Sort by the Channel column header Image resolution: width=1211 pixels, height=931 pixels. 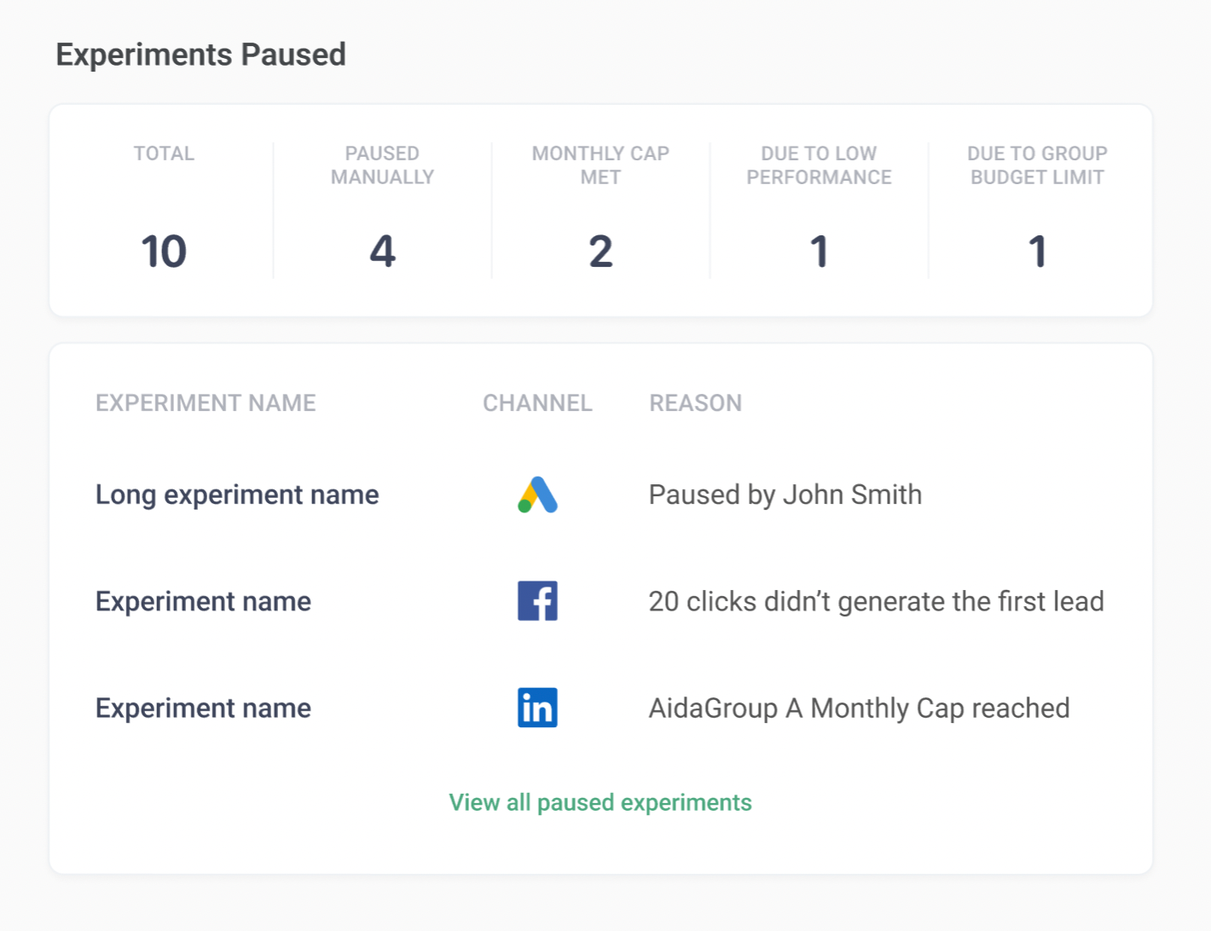pyautogui.click(x=537, y=403)
